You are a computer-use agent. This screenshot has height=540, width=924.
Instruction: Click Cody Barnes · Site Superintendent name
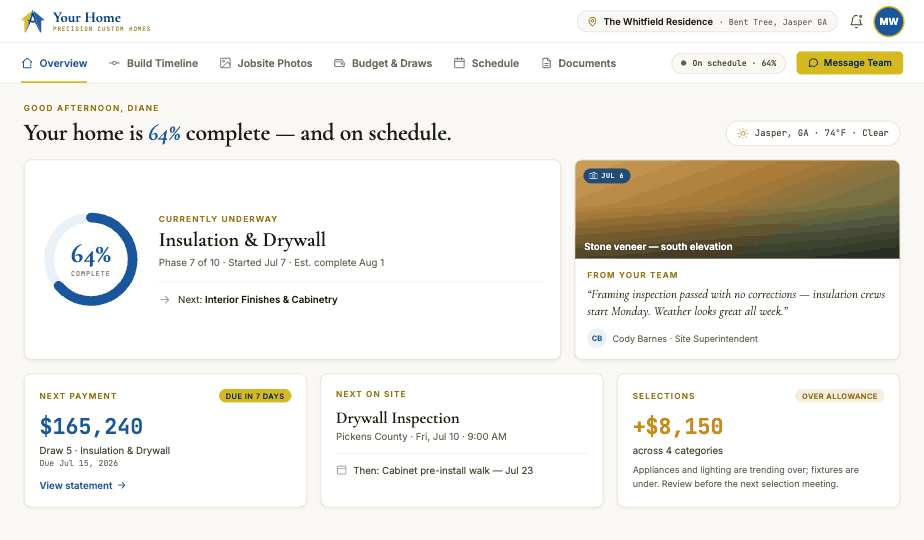point(685,339)
